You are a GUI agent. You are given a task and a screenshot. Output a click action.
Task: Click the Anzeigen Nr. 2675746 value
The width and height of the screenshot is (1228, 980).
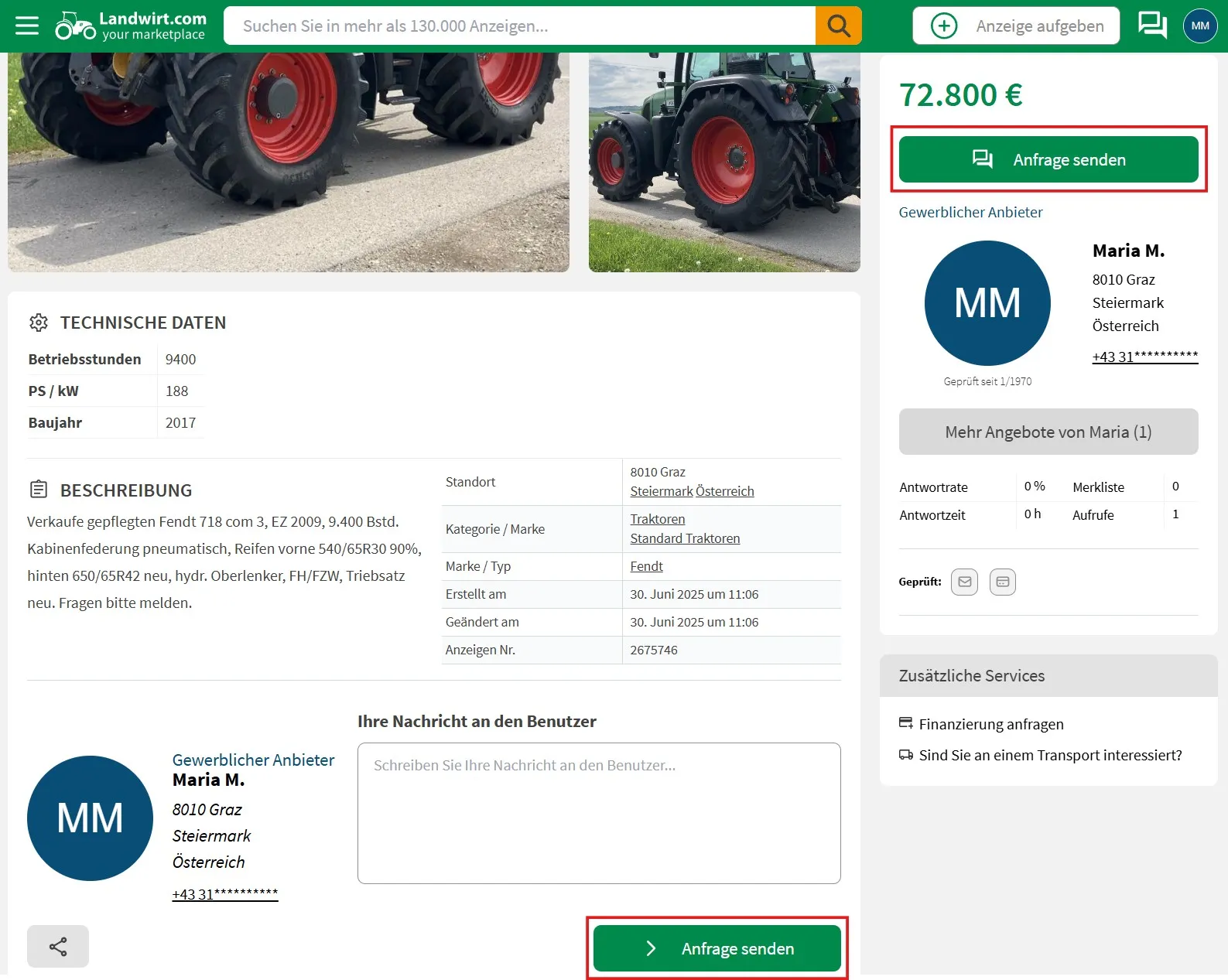pyautogui.click(x=654, y=650)
